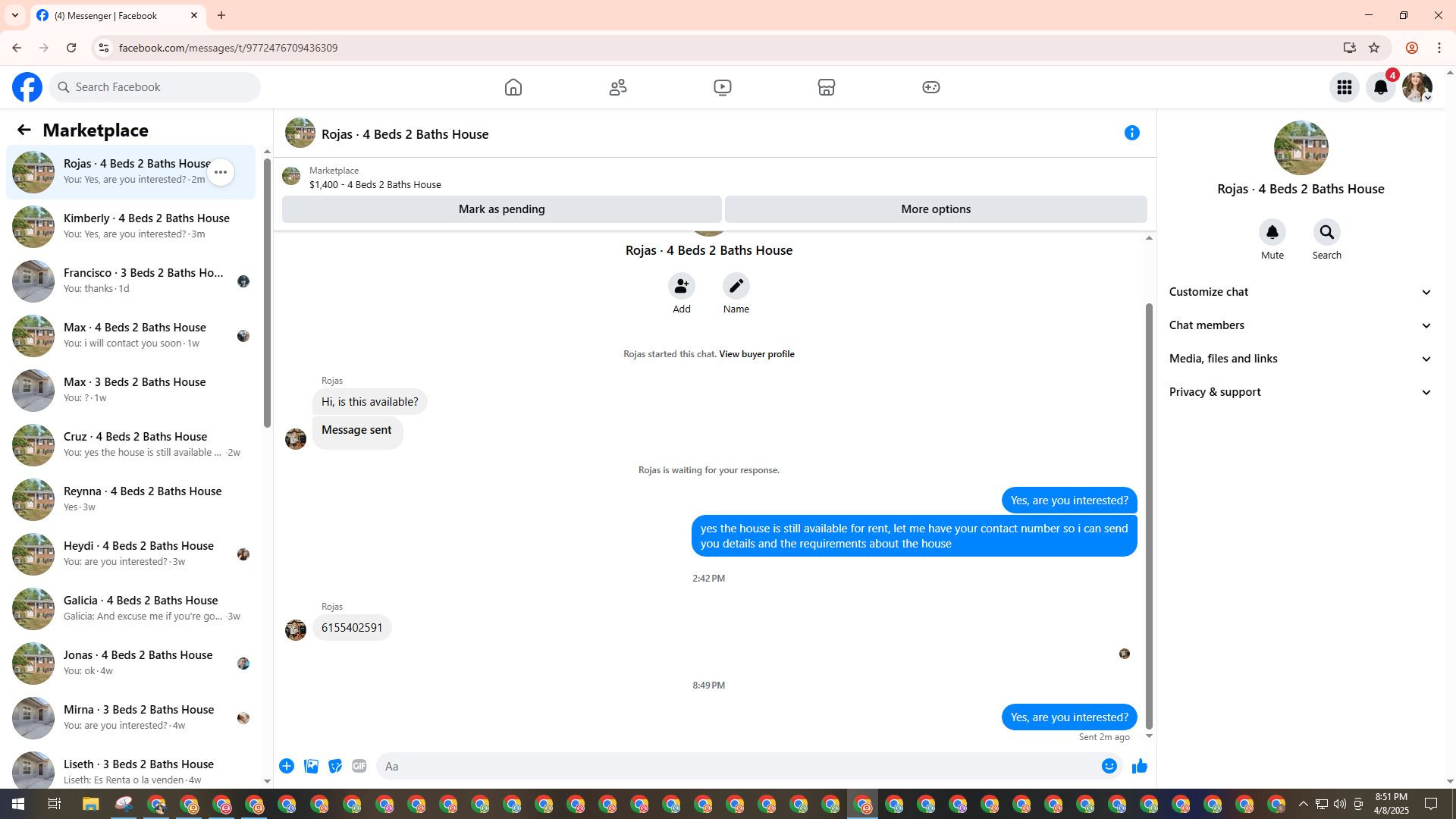Open notifications bell
Image resolution: width=1456 pixels, height=819 pixels.
1380,87
